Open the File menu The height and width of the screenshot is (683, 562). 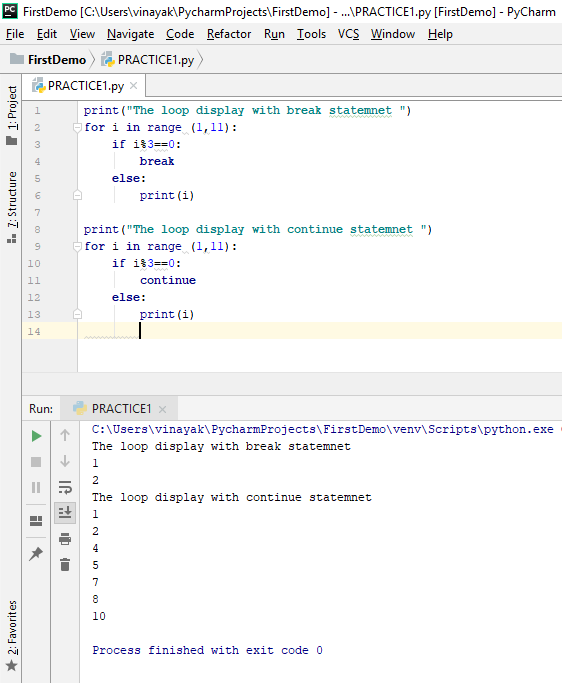click(15, 34)
